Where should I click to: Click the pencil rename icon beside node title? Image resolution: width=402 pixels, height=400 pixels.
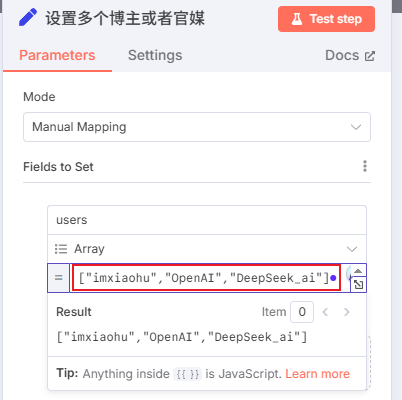(x=28, y=18)
